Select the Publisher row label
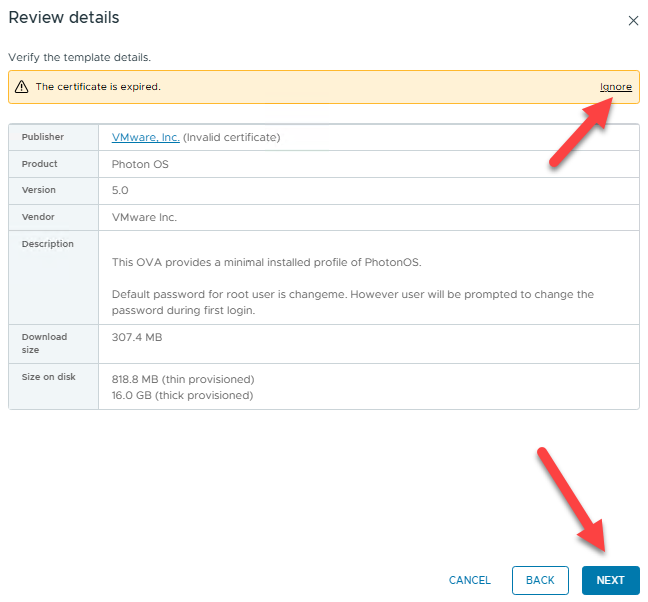Viewport: 648px width, 602px height. 43,137
